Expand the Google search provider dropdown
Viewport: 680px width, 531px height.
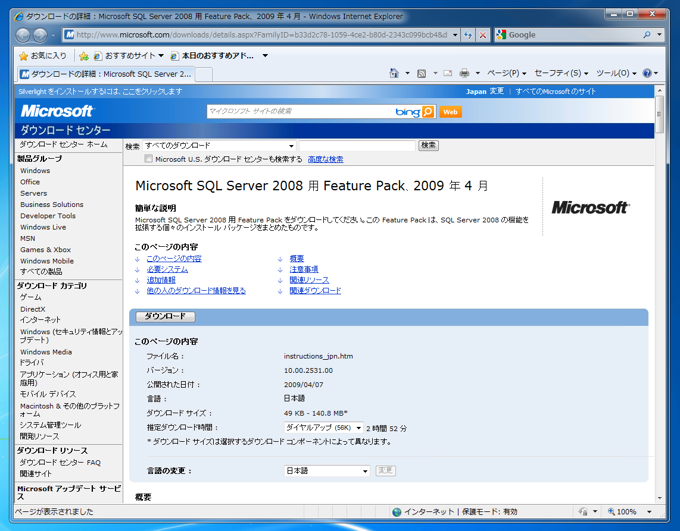click(659, 35)
